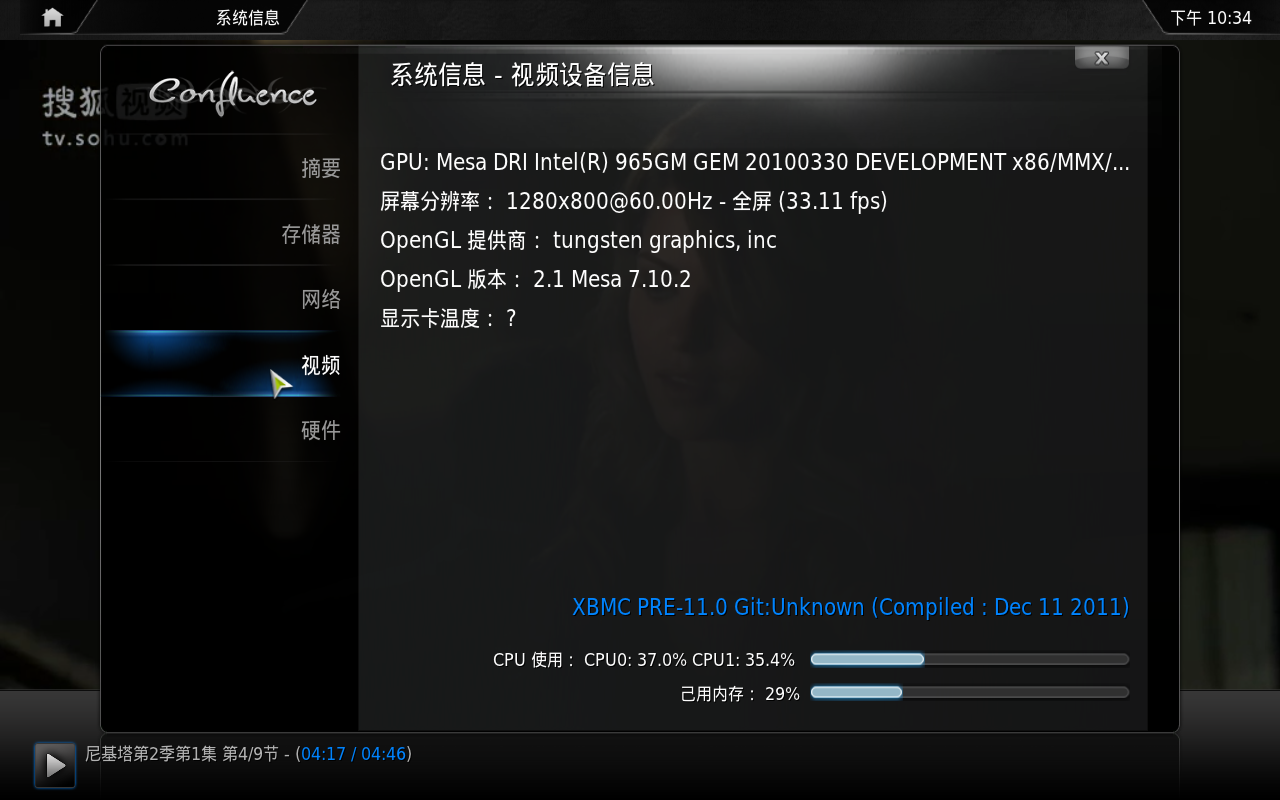Screen dimensions: 1280x800
Task: Click the OpenGL 提供商 tungsten graphics line
Action: [578, 240]
